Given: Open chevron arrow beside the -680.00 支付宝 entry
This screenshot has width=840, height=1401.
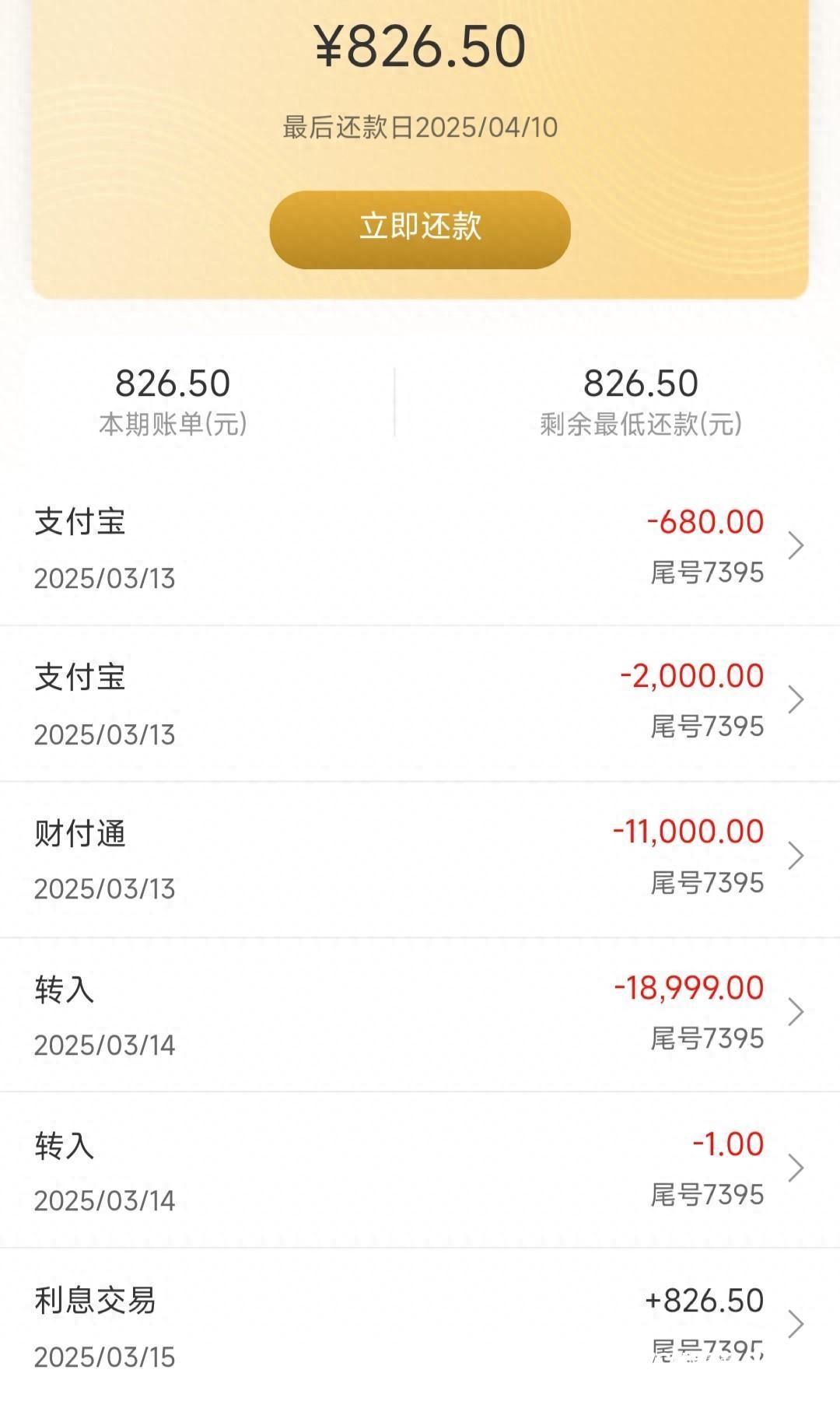Looking at the screenshot, I should pos(796,546).
